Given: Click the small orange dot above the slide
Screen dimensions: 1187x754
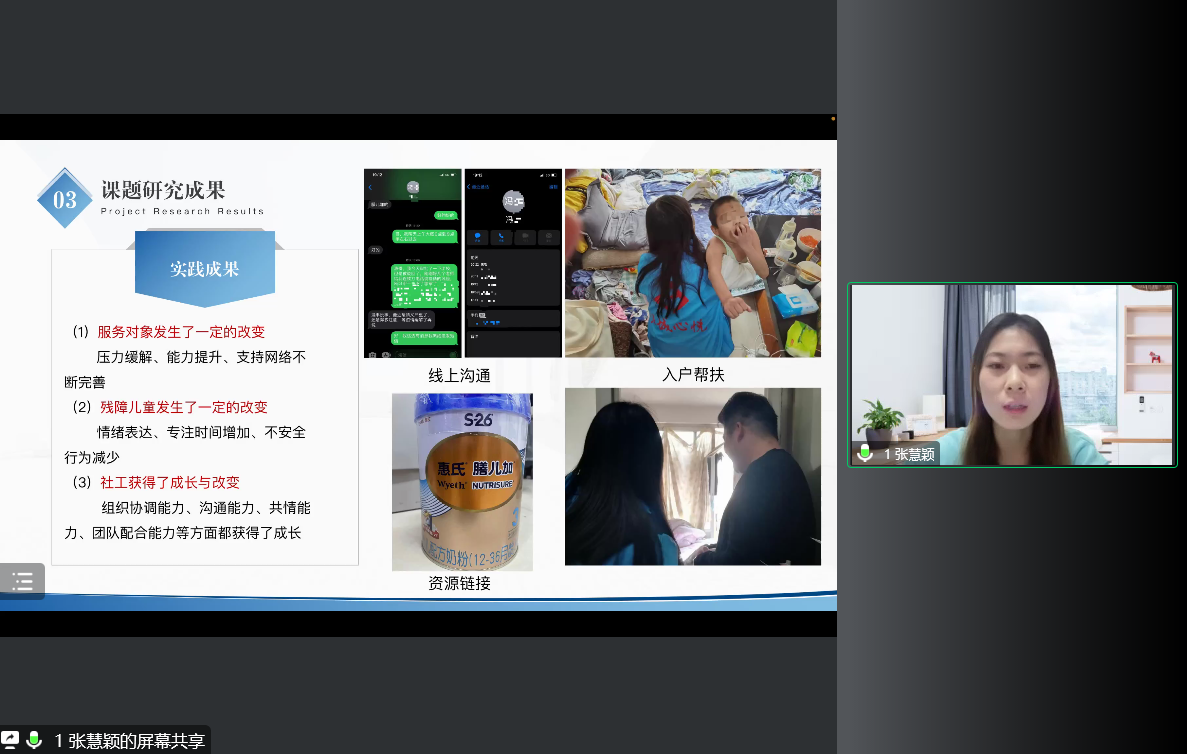Looking at the screenshot, I should point(833,119).
